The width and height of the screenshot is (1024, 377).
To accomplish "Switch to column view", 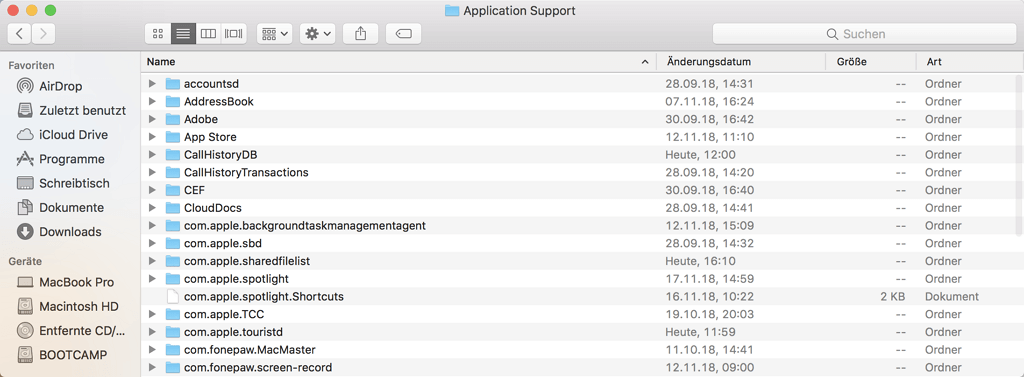I will coord(208,34).
